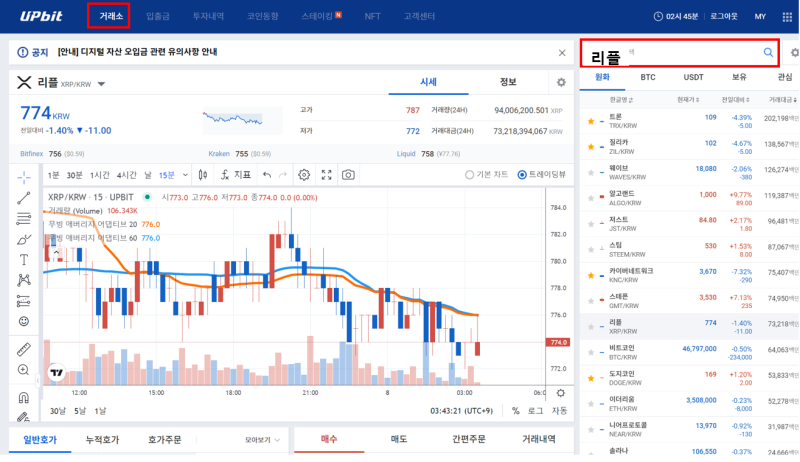Open the apps grid menu icon
The width and height of the screenshot is (800, 462).
coord(787,17)
